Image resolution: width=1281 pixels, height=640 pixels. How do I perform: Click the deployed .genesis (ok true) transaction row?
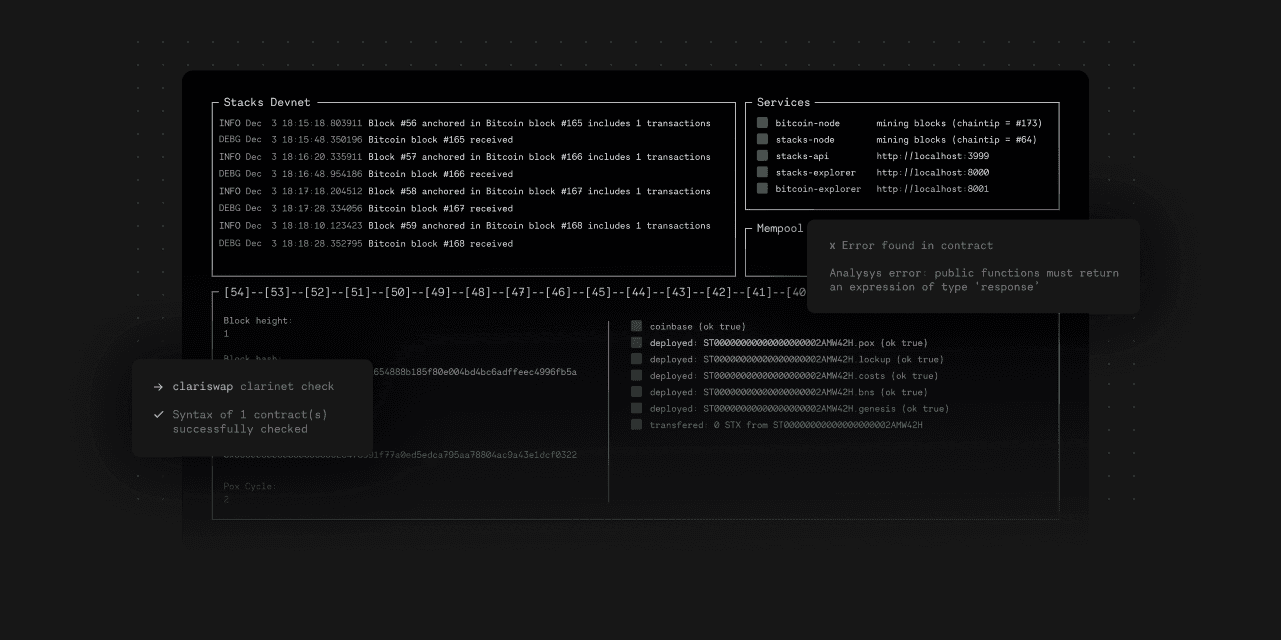tap(800, 409)
